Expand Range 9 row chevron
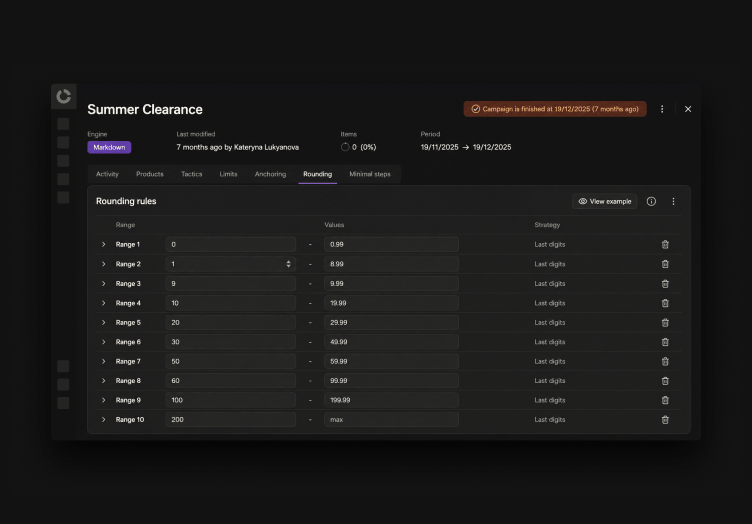This screenshot has width=752, height=524. point(103,400)
